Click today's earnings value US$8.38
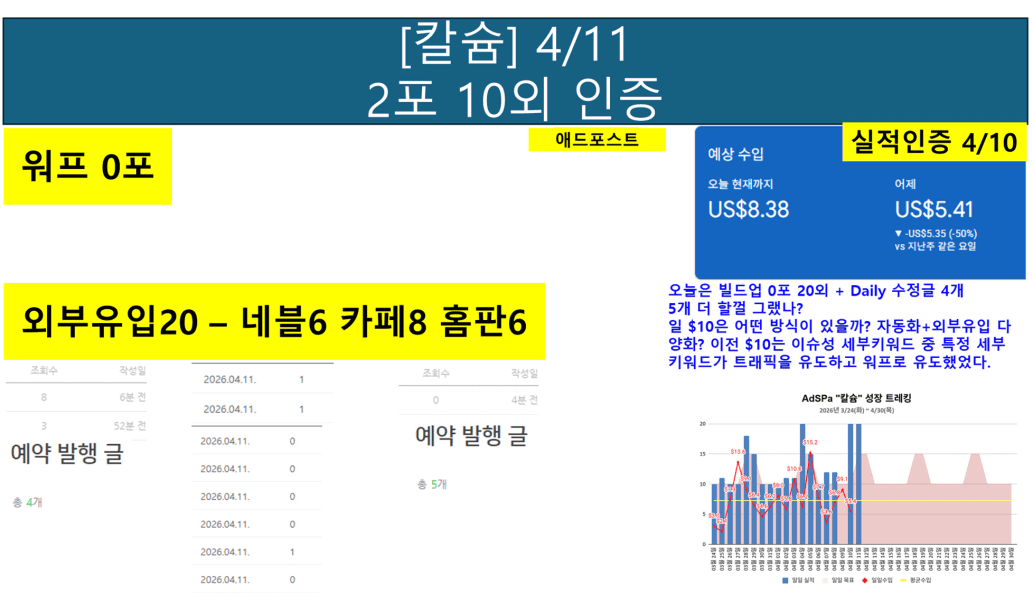This screenshot has height=594, width=1033. coord(748,210)
